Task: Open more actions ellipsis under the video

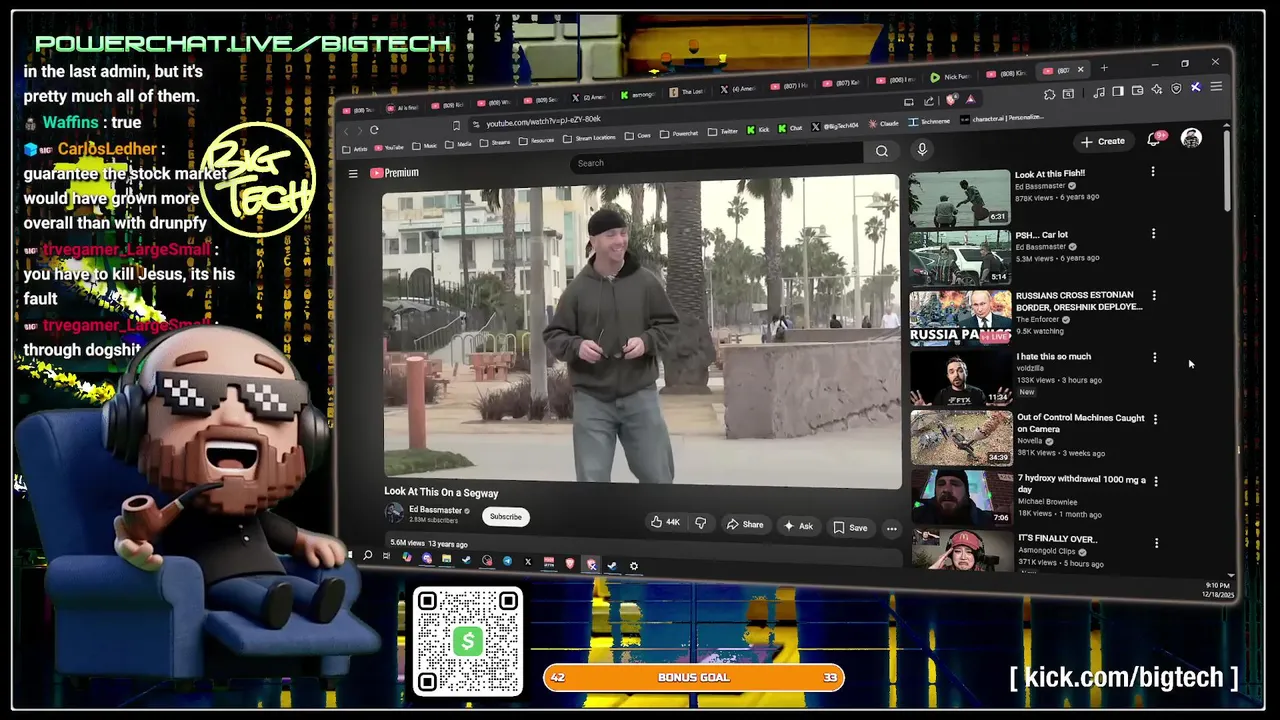Action: 891,529
